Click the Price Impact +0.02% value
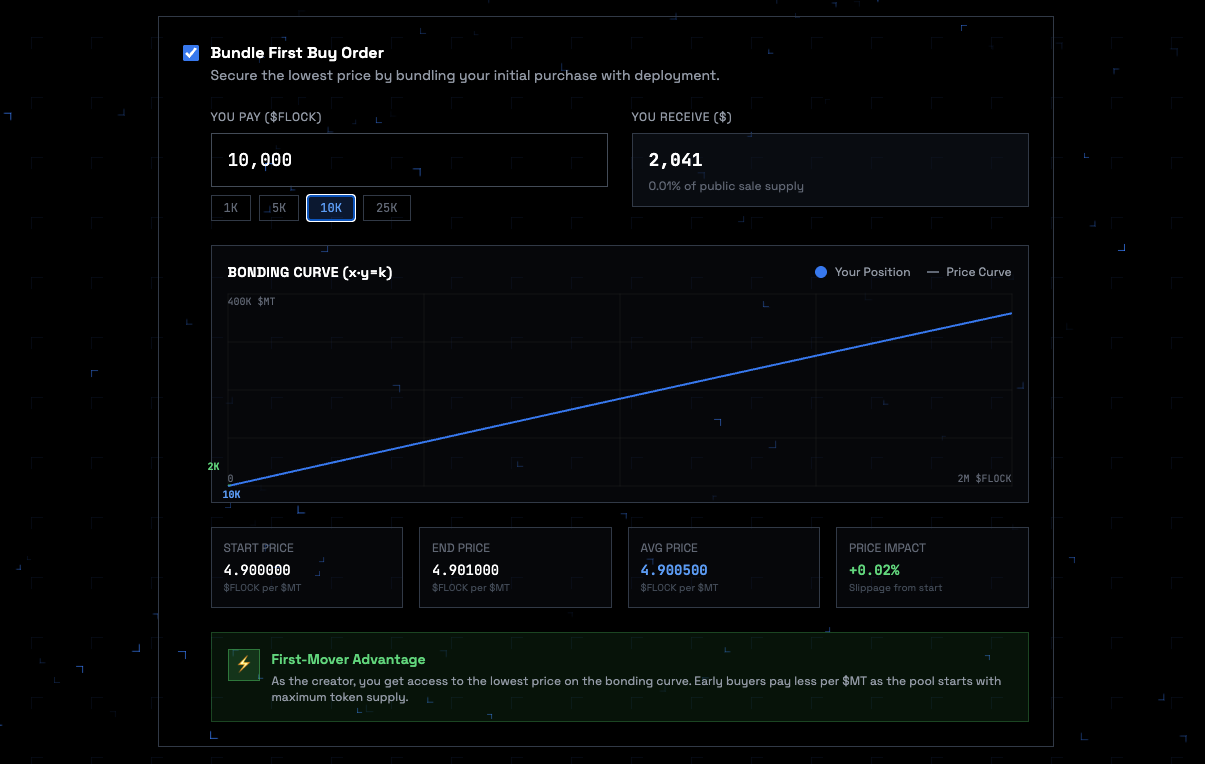The height and width of the screenshot is (764, 1205). (874, 570)
